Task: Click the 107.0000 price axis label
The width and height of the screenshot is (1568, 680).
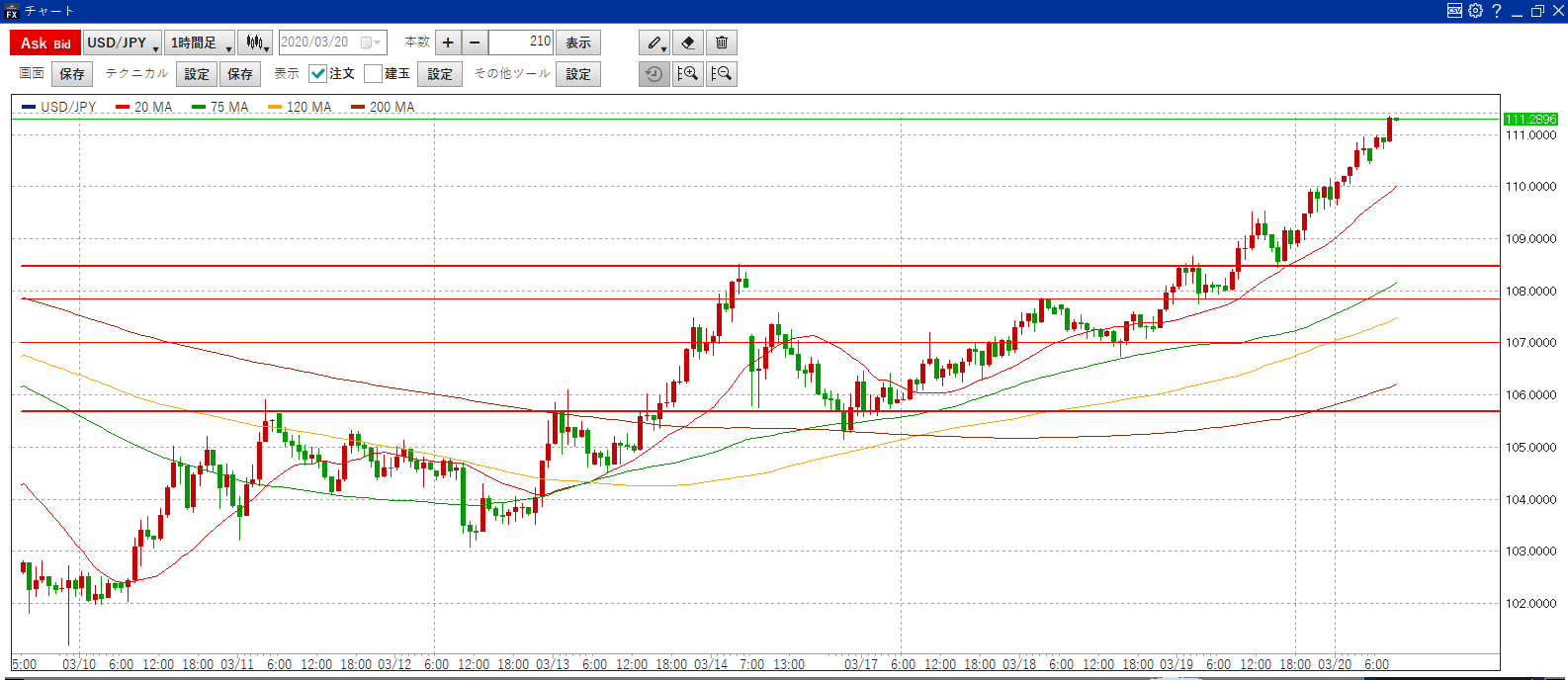Action: (x=1530, y=342)
